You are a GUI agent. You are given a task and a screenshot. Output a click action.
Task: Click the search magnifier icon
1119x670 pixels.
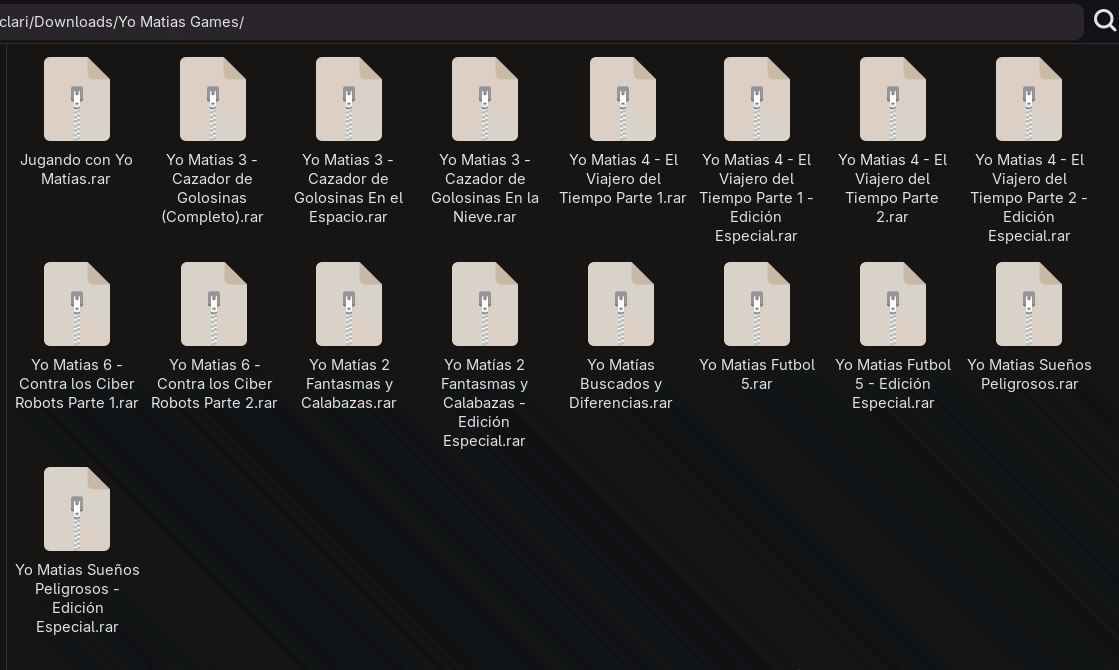(x=1104, y=21)
